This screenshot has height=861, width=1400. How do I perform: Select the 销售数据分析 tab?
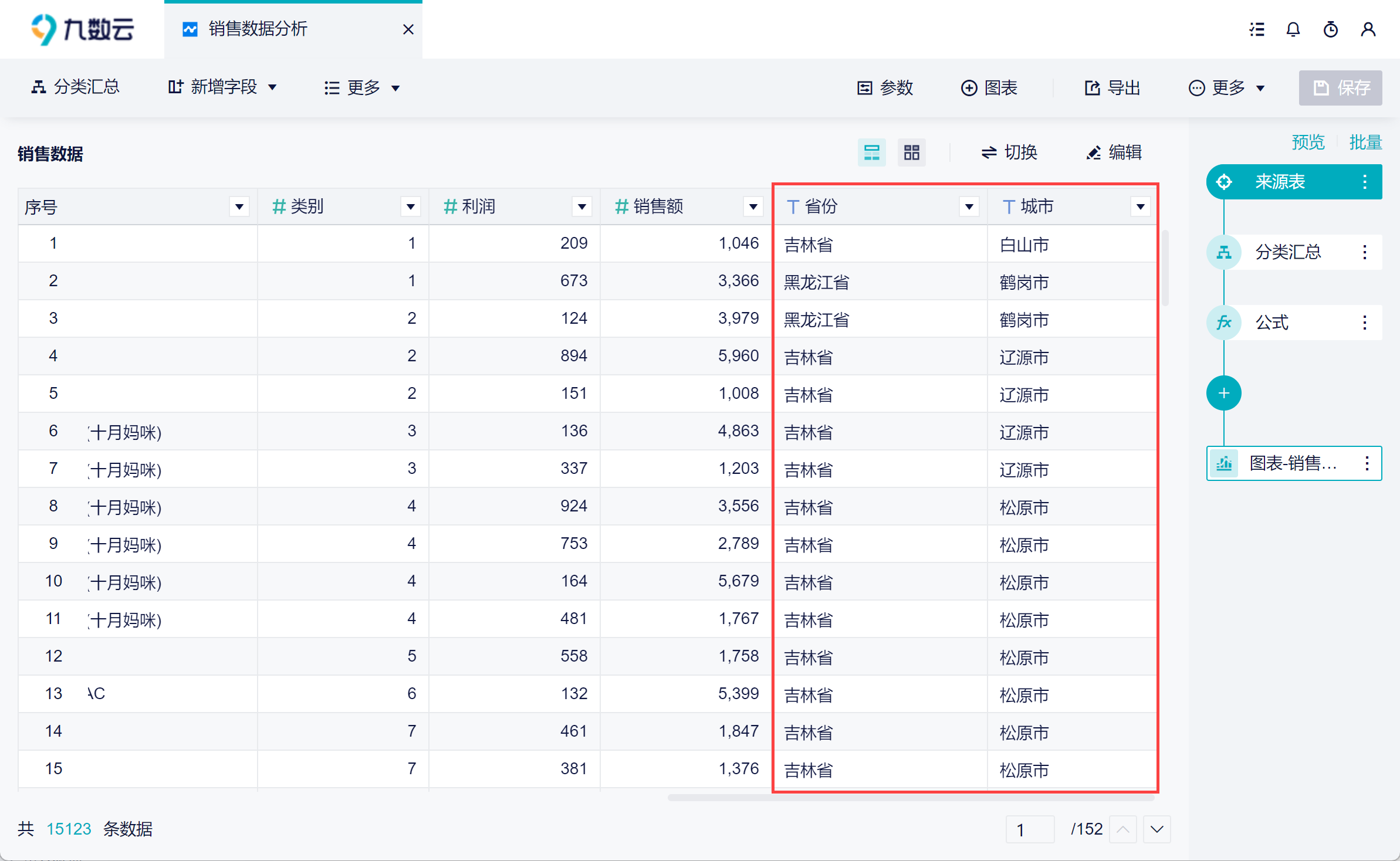(258, 29)
